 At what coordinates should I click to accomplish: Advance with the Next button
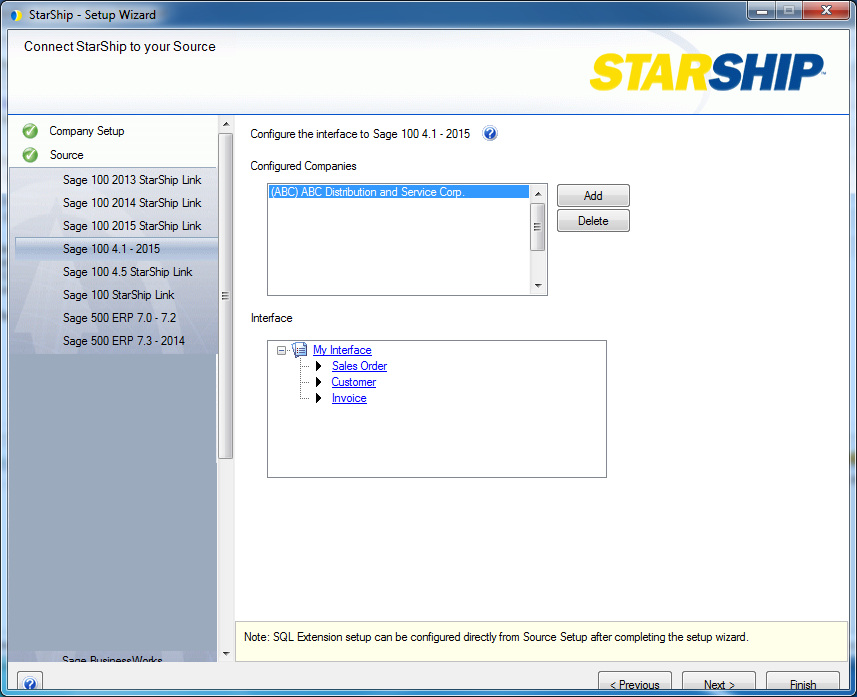tap(719, 683)
